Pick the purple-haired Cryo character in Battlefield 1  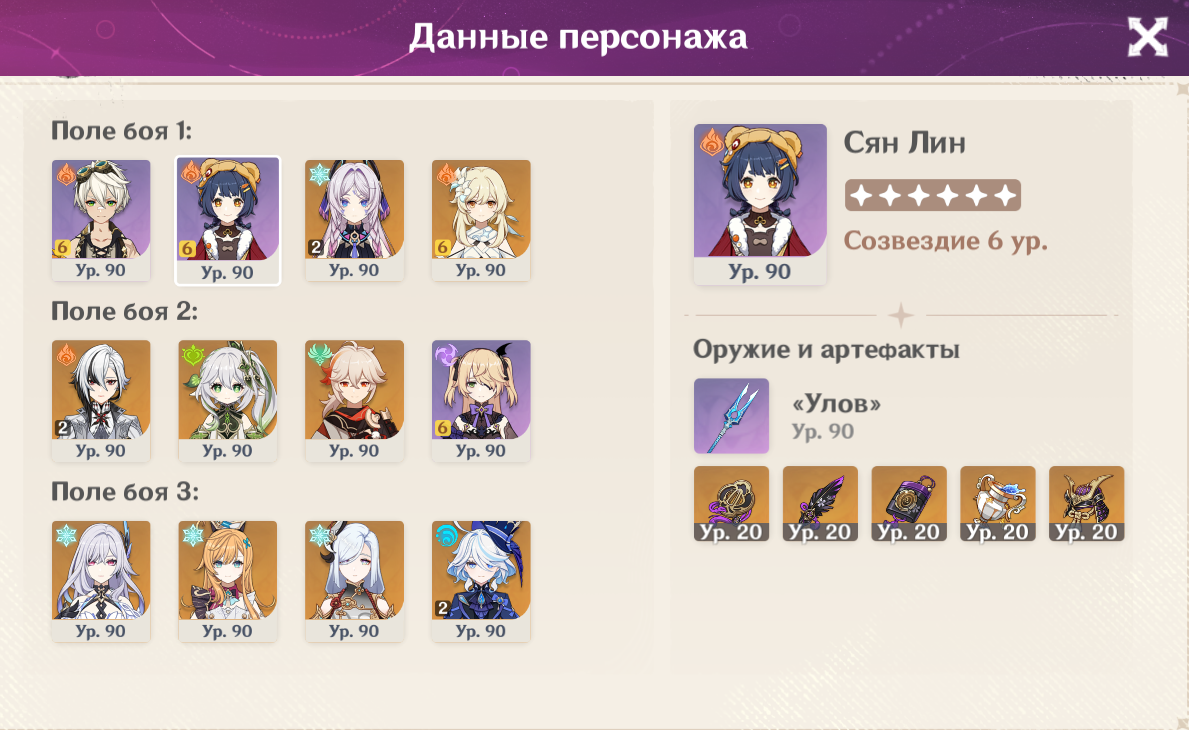(354, 220)
